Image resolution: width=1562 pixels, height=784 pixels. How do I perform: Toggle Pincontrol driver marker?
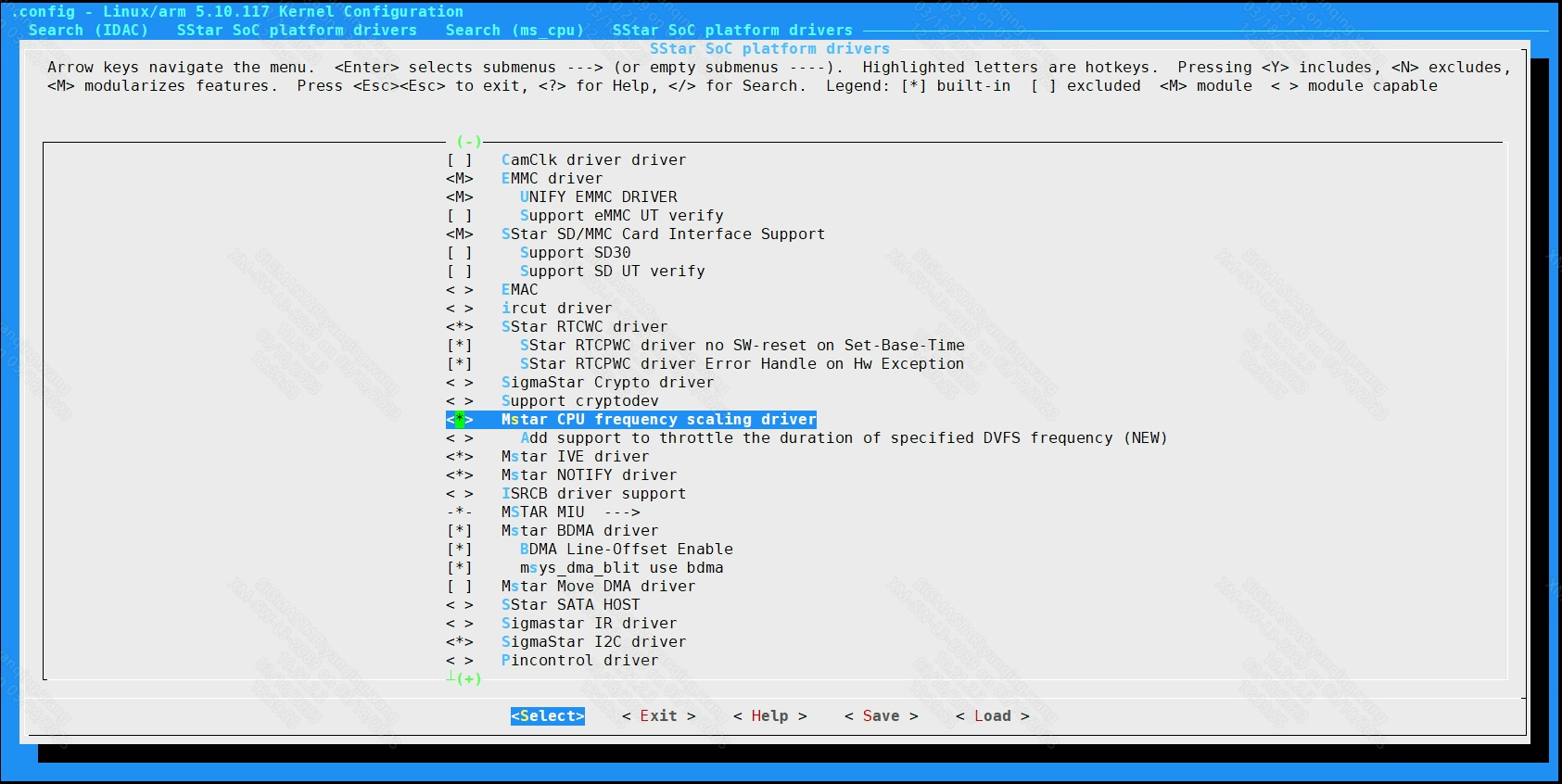(460, 660)
